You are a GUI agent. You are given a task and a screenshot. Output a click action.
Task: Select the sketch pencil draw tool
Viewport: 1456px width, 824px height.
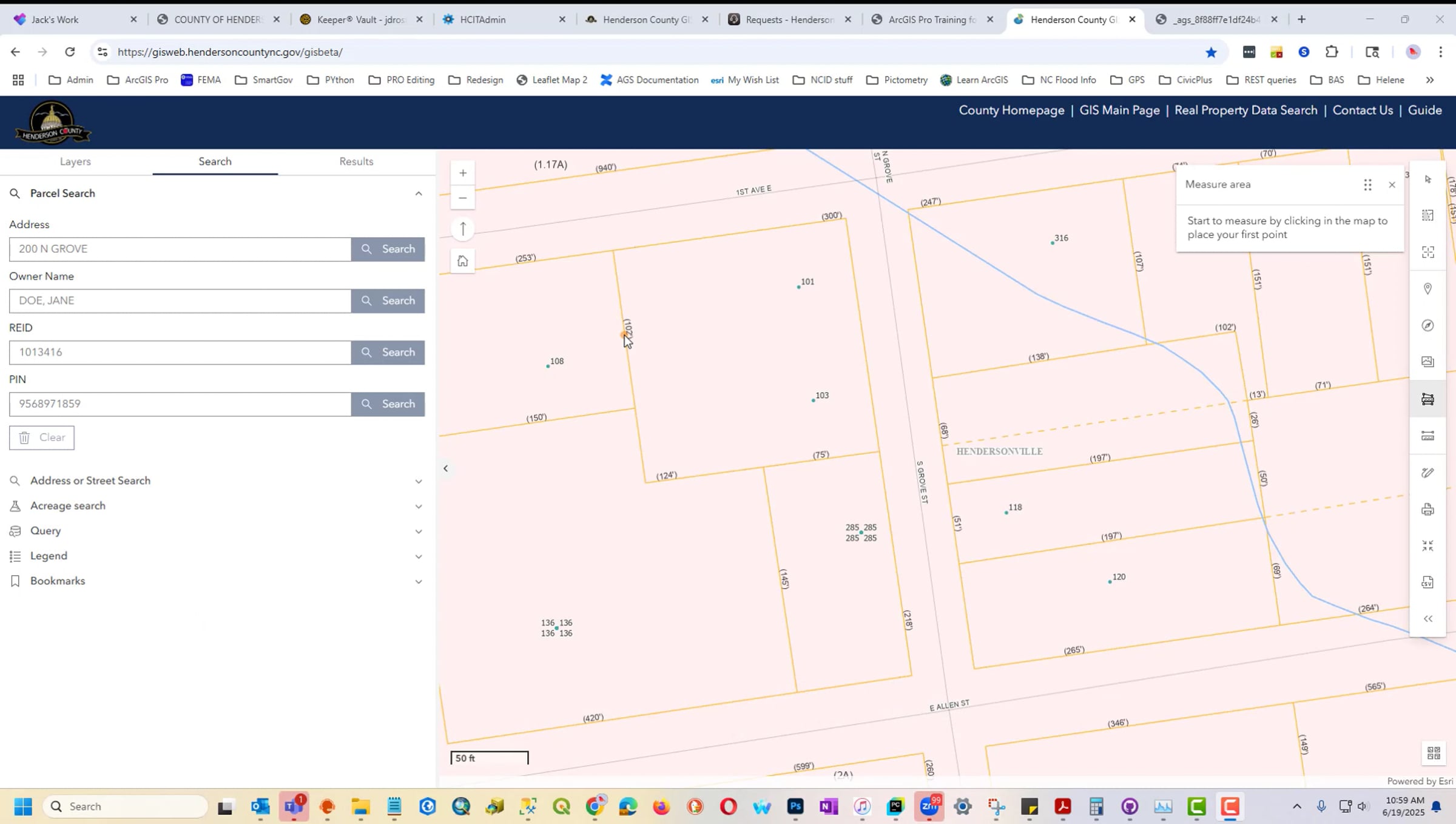(x=1427, y=473)
